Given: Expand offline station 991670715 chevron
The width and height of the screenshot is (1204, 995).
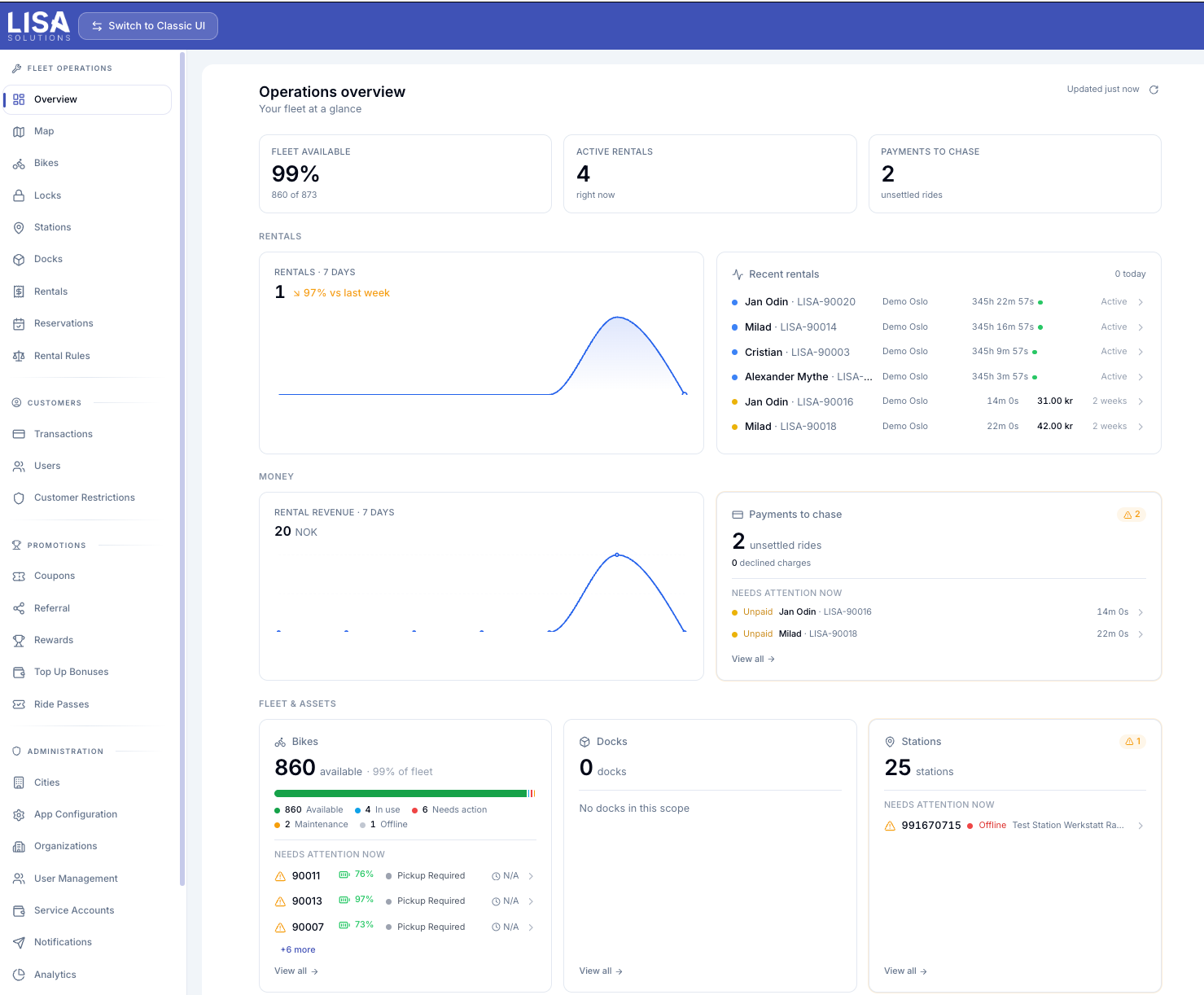Looking at the screenshot, I should click(1141, 826).
